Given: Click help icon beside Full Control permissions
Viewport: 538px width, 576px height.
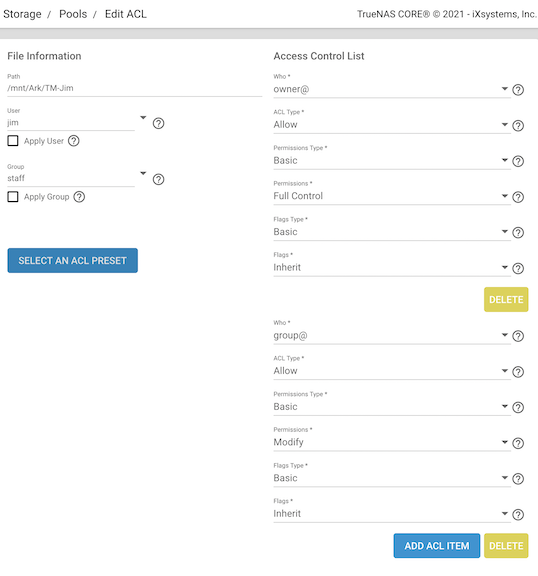Looking at the screenshot, I should (x=518, y=197).
